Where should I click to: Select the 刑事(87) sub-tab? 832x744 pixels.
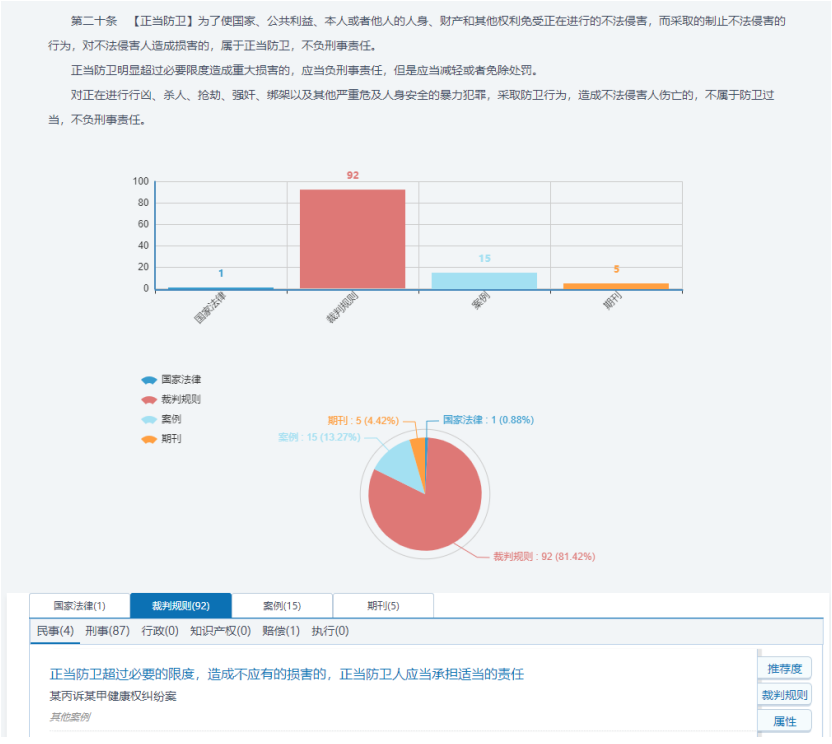click(107, 631)
